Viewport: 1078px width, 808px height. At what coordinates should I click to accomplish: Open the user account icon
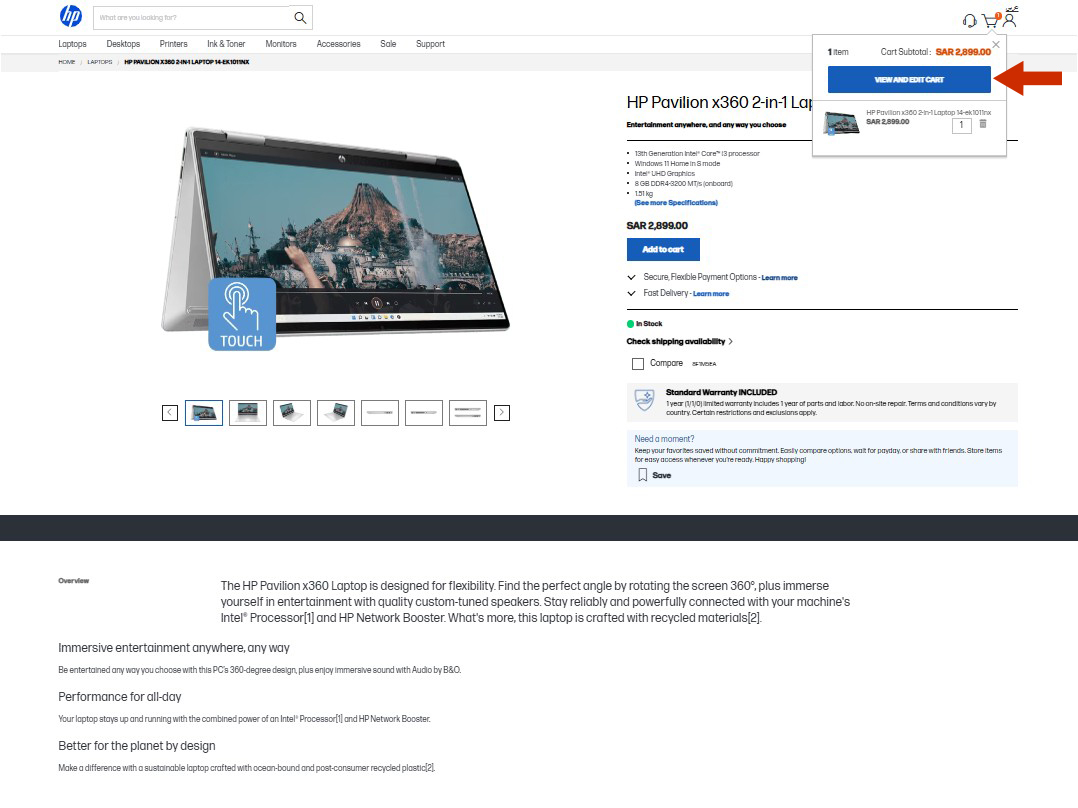point(1010,20)
